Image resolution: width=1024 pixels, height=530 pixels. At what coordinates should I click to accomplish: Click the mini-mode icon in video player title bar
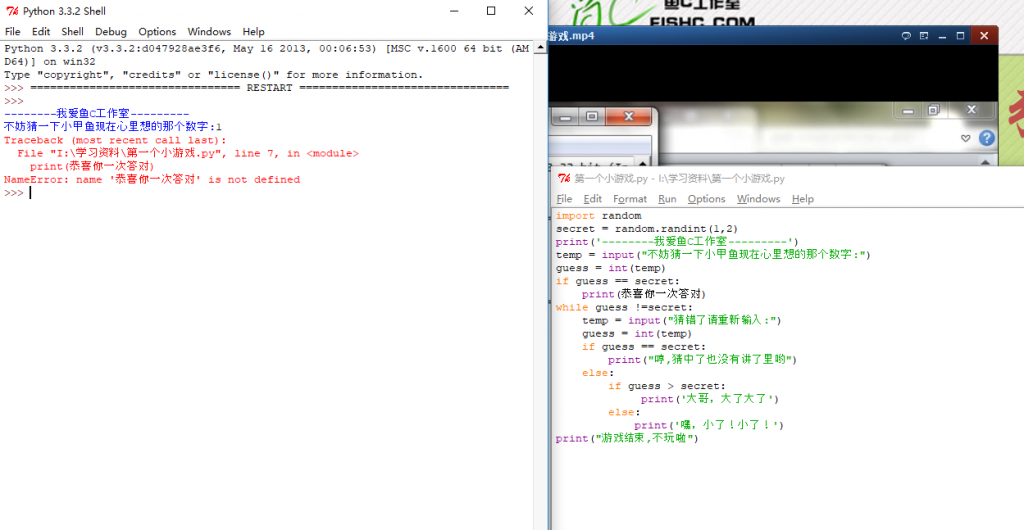(925, 36)
